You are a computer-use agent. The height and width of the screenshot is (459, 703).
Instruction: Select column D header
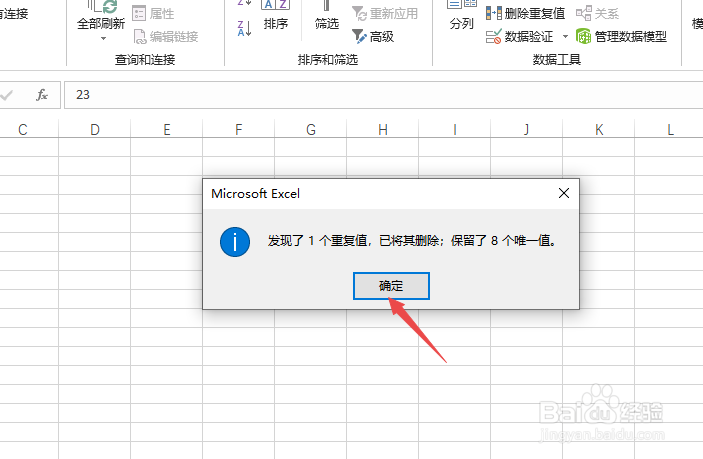(x=95, y=130)
